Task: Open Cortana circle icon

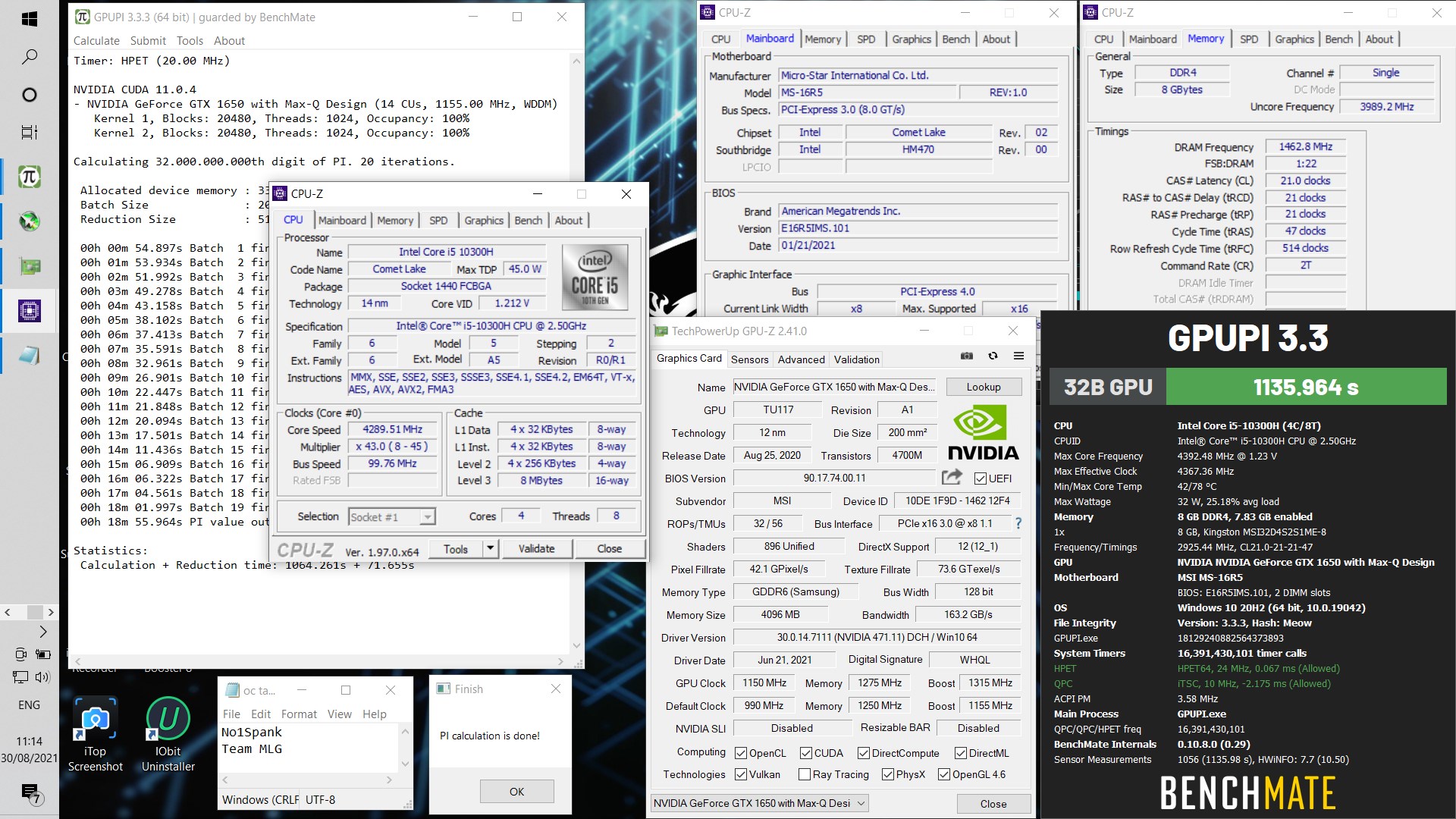Action: [x=30, y=95]
